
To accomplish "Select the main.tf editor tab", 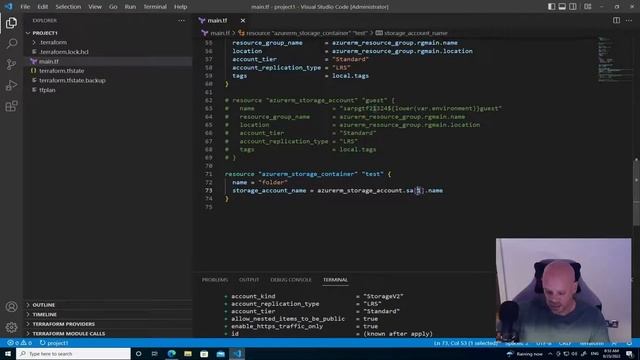I will click(x=222, y=20).
